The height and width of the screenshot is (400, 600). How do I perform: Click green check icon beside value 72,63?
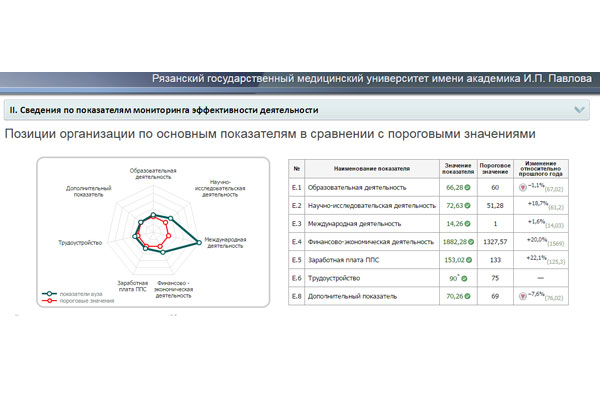pyautogui.click(x=468, y=205)
